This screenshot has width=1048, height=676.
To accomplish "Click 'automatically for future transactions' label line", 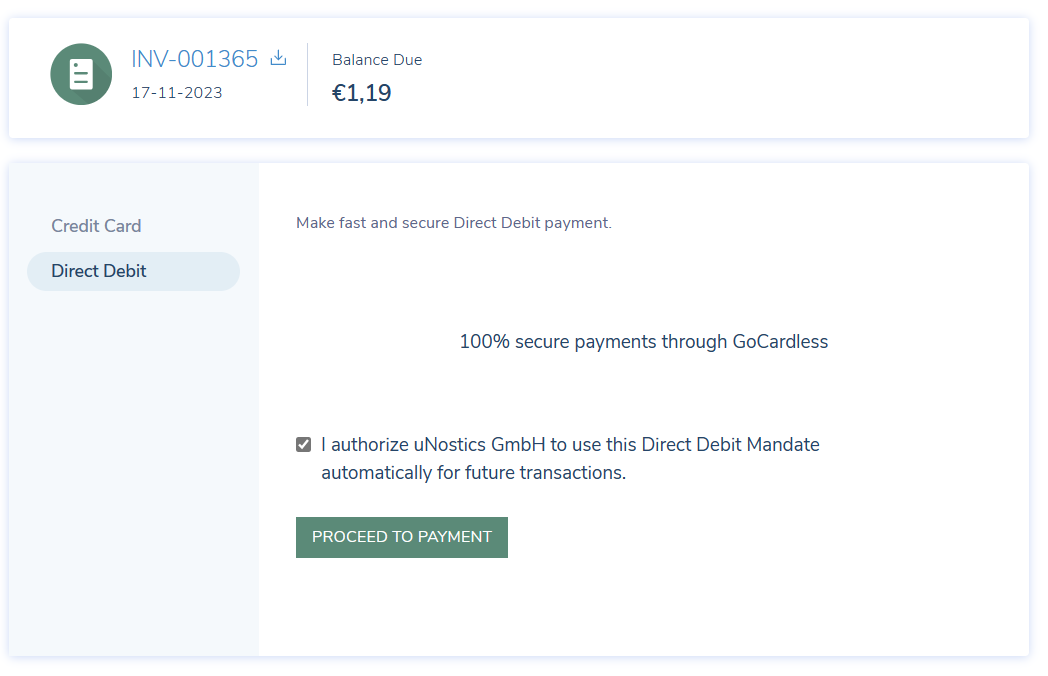I will 473,473.
